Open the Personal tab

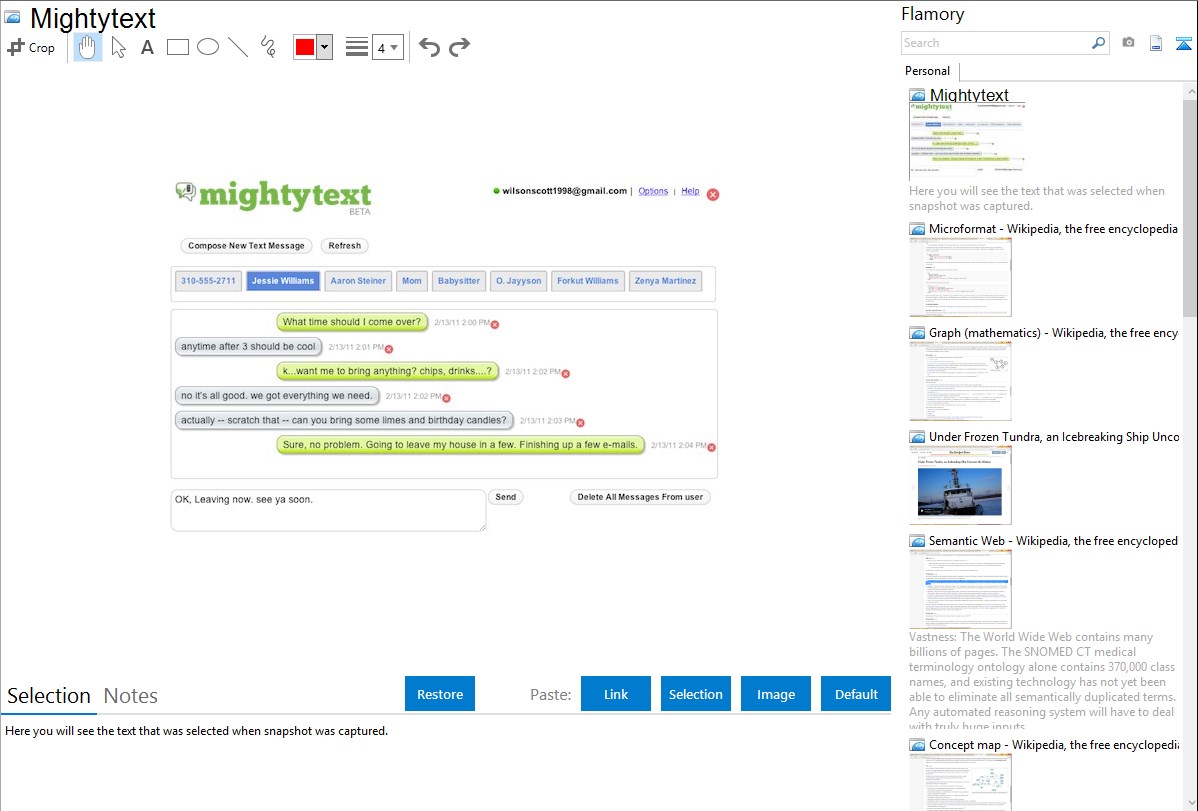tap(927, 71)
